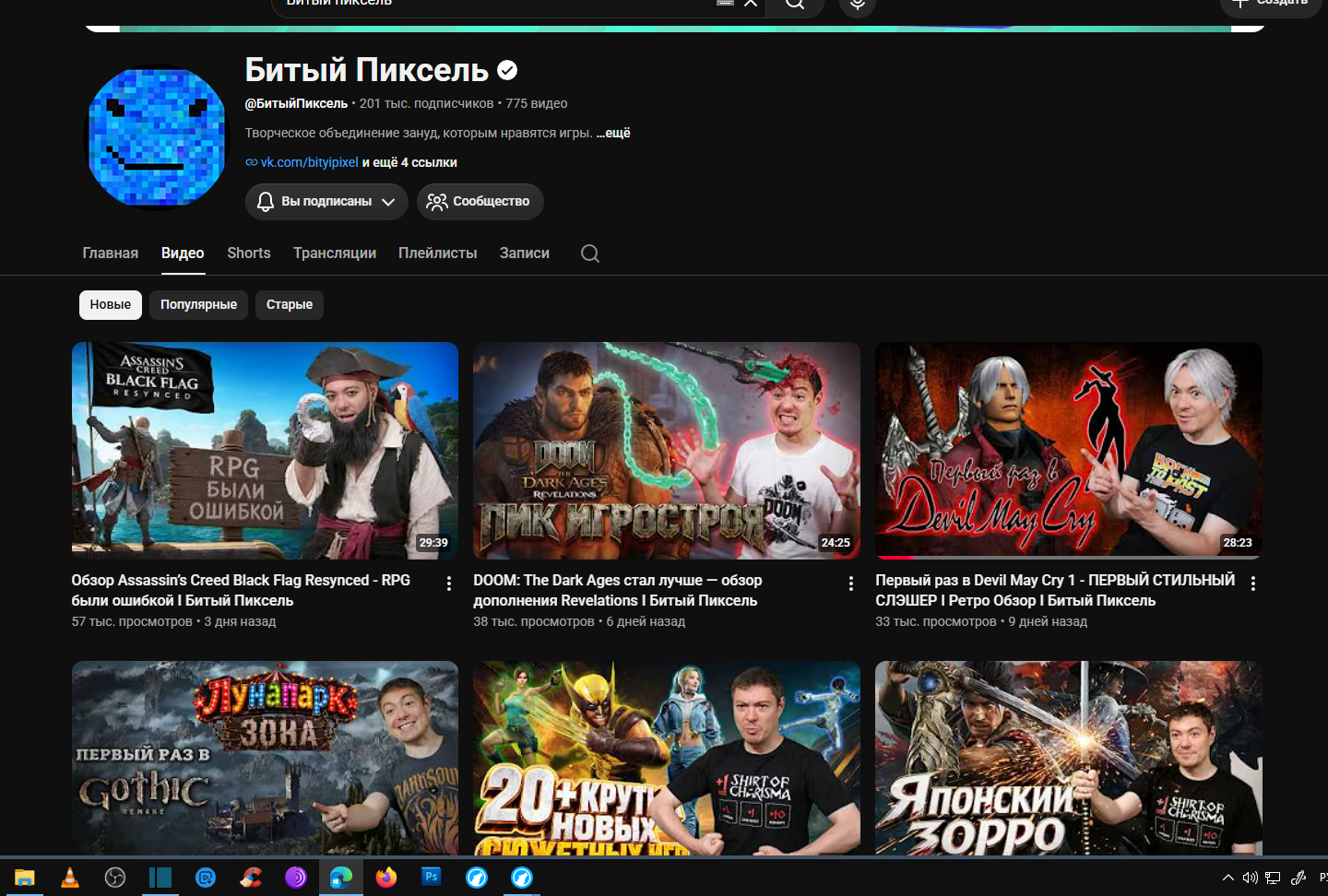Clear the search box with the X icon

pos(751,3)
